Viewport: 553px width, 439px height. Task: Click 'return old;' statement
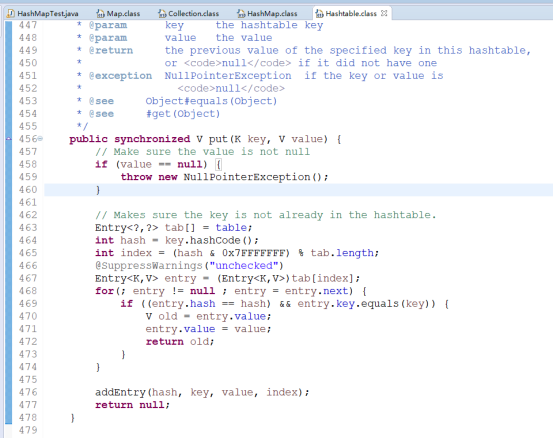pyautogui.click(x=180, y=342)
